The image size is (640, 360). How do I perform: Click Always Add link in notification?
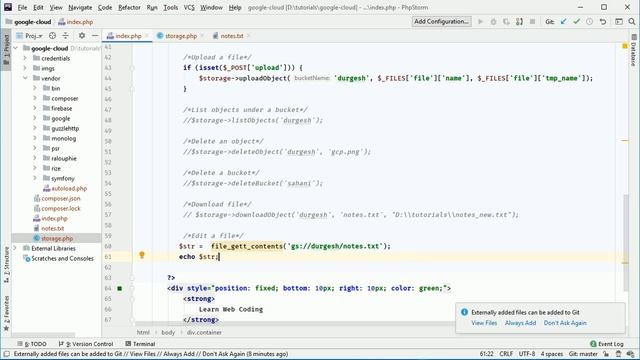point(520,323)
